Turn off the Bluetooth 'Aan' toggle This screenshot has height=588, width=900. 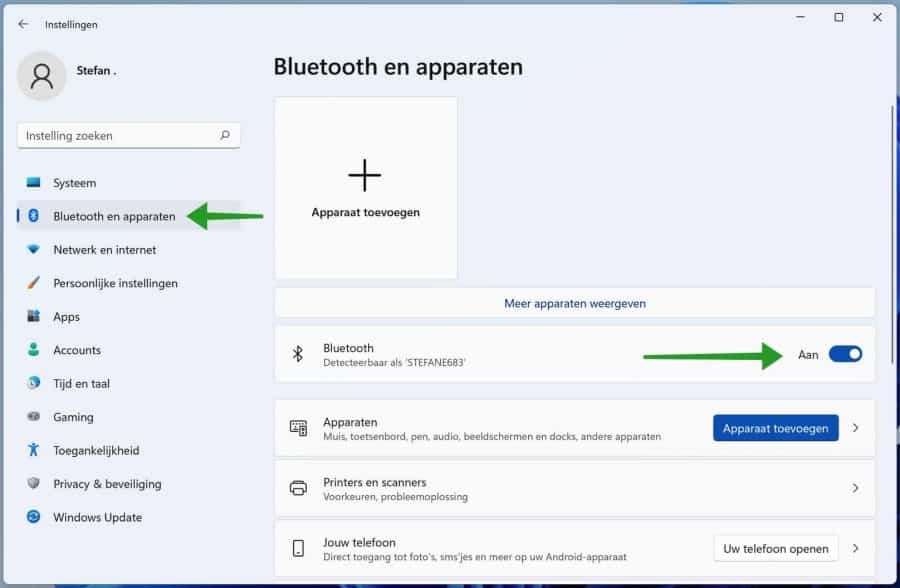tap(845, 354)
